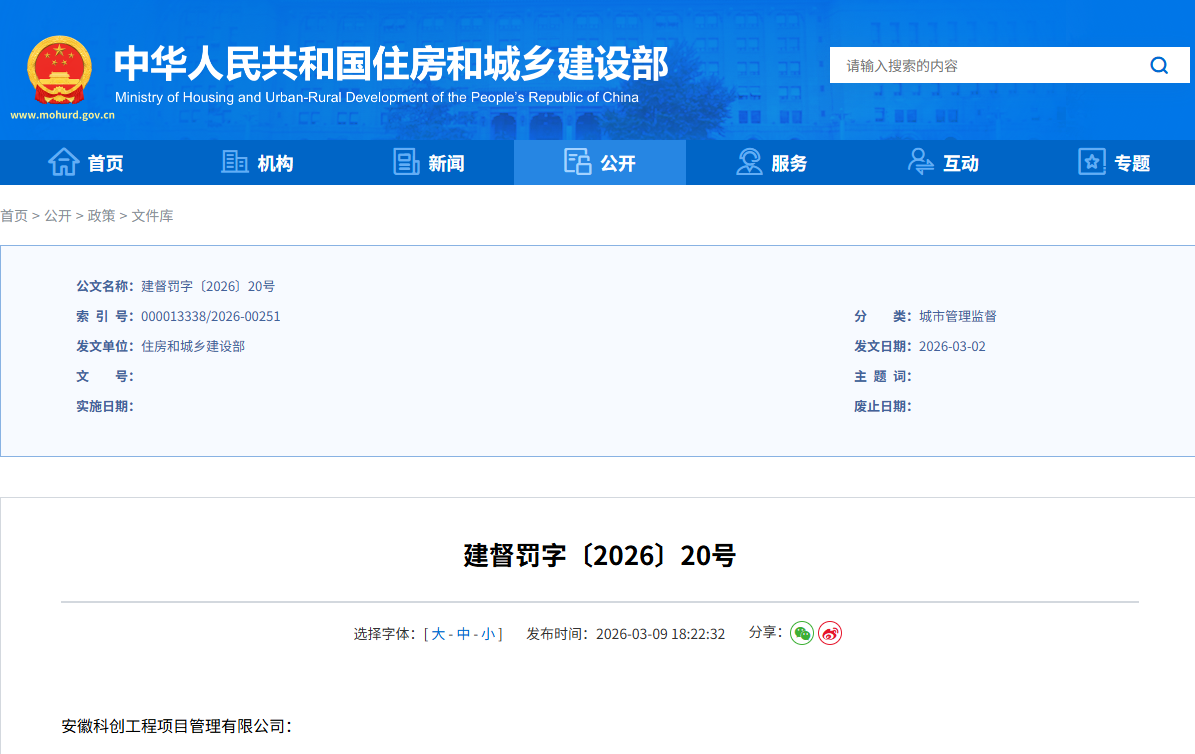Go to 公开 in the breadcrumb
The width and height of the screenshot is (1195, 754).
(58, 216)
